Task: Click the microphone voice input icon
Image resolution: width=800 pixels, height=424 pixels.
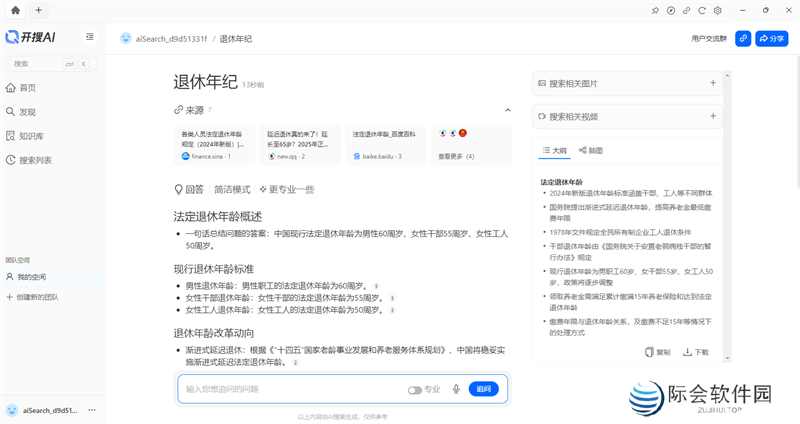Action: pyautogui.click(x=456, y=389)
